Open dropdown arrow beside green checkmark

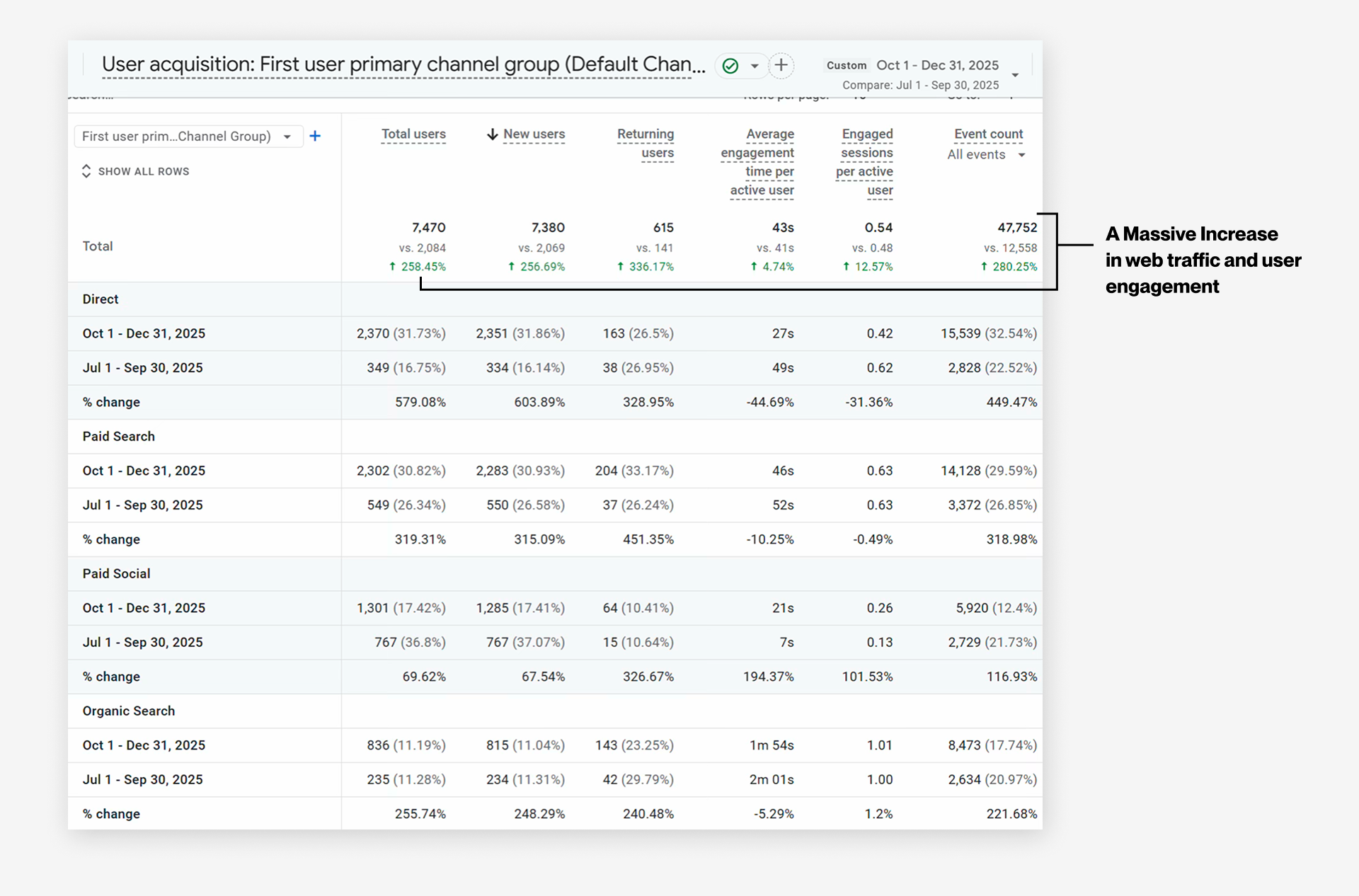coord(755,66)
